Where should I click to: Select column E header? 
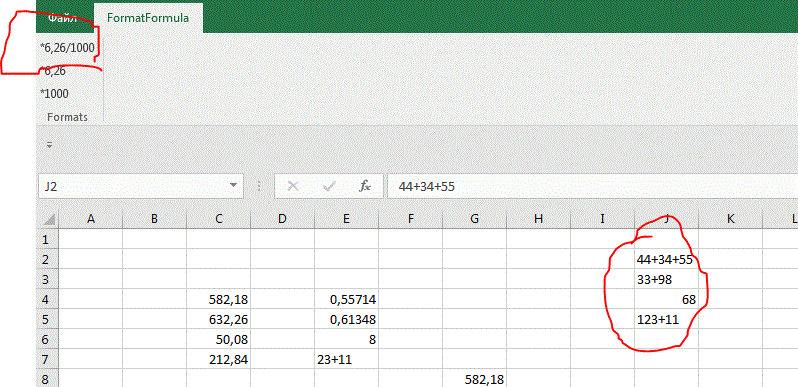[347, 219]
